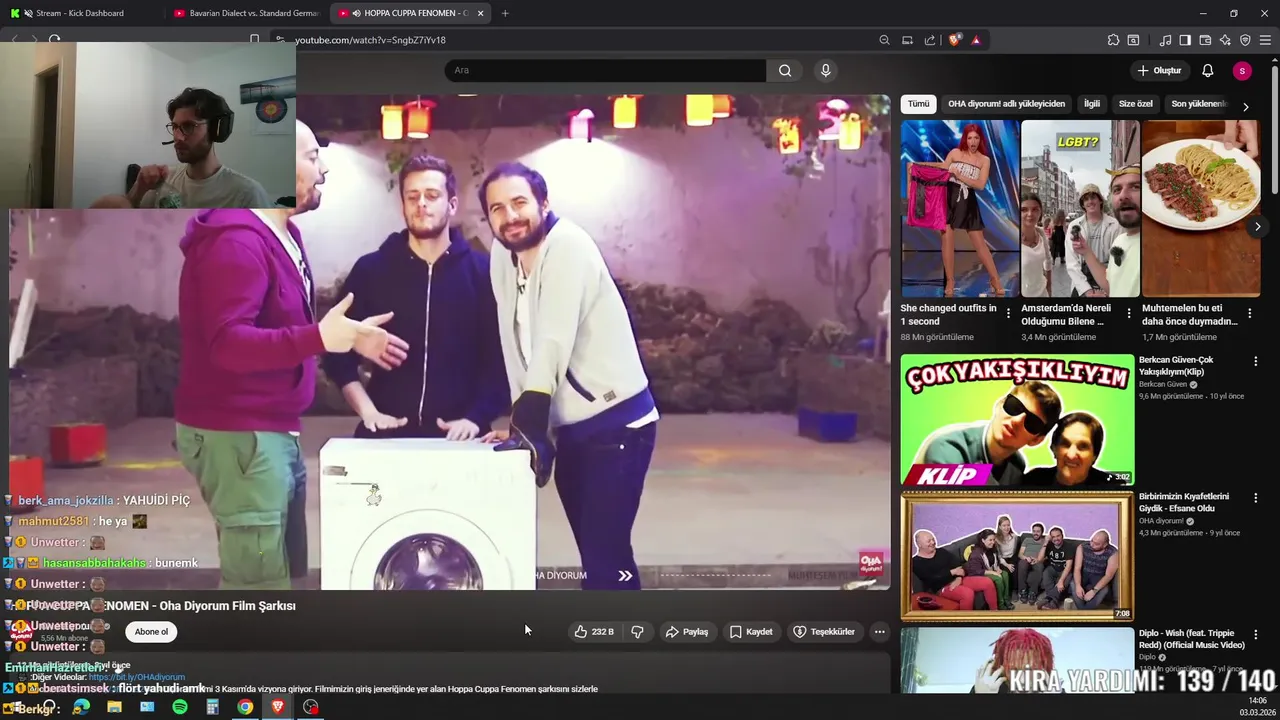Select the İlgili filter chip
Image resolution: width=1280 pixels, height=720 pixels.
coord(1092,104)
